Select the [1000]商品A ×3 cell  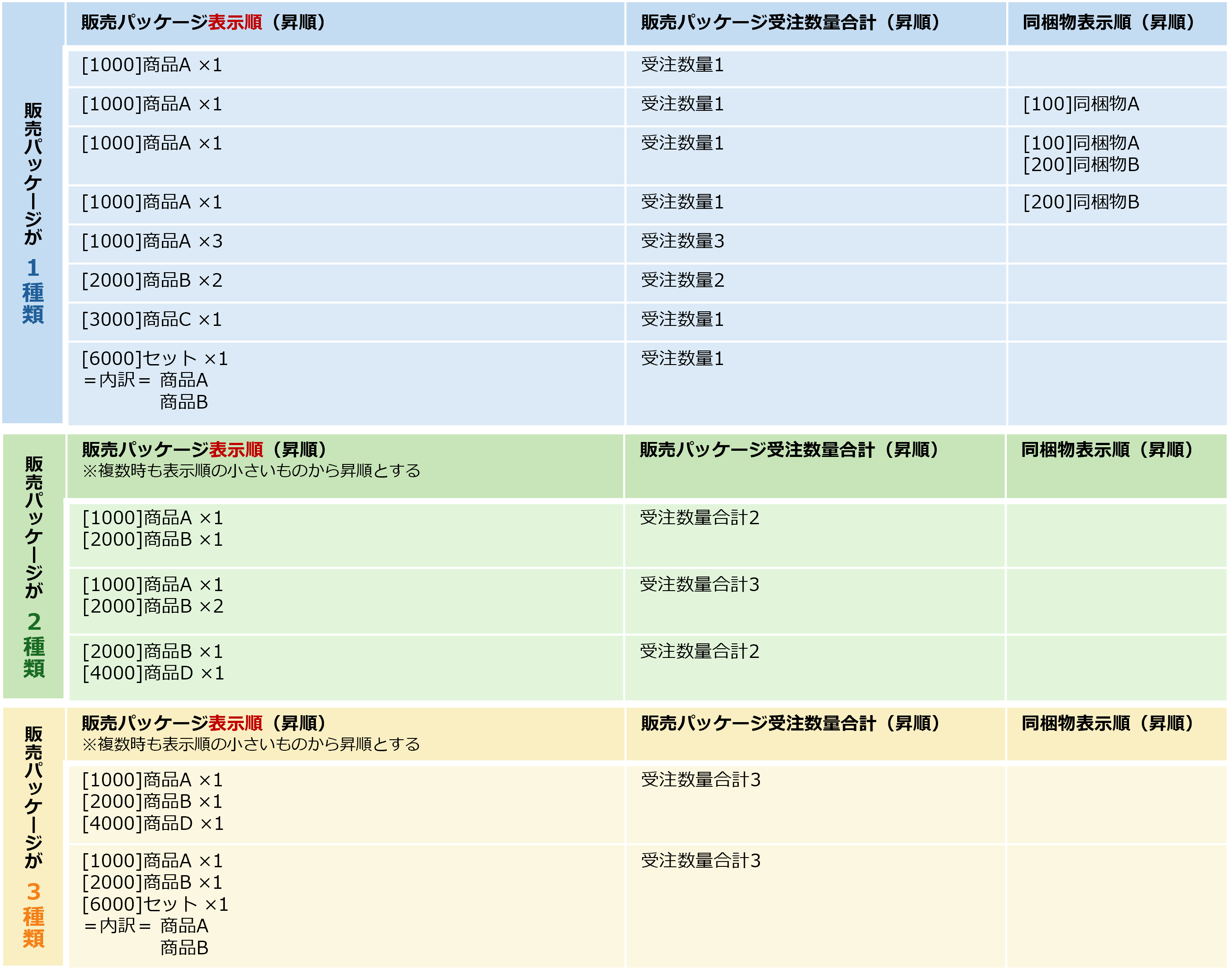coord(152,241)
